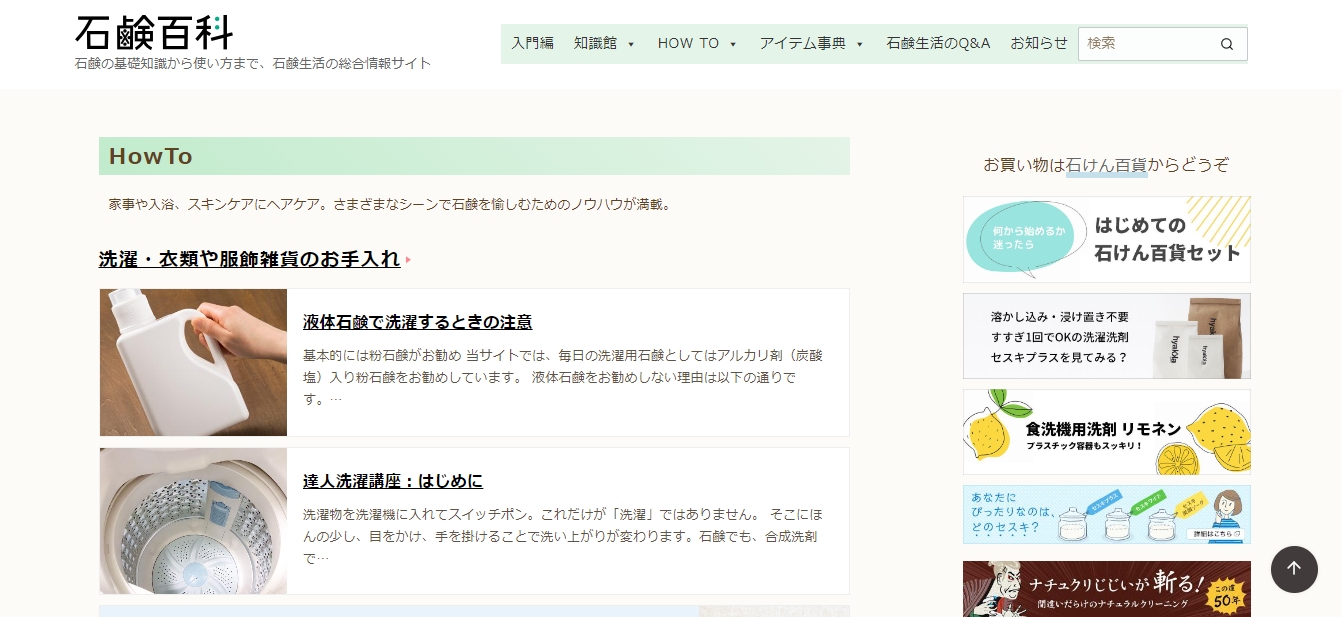Open article 達人洗濯講座:はじめに

(392, 481)
